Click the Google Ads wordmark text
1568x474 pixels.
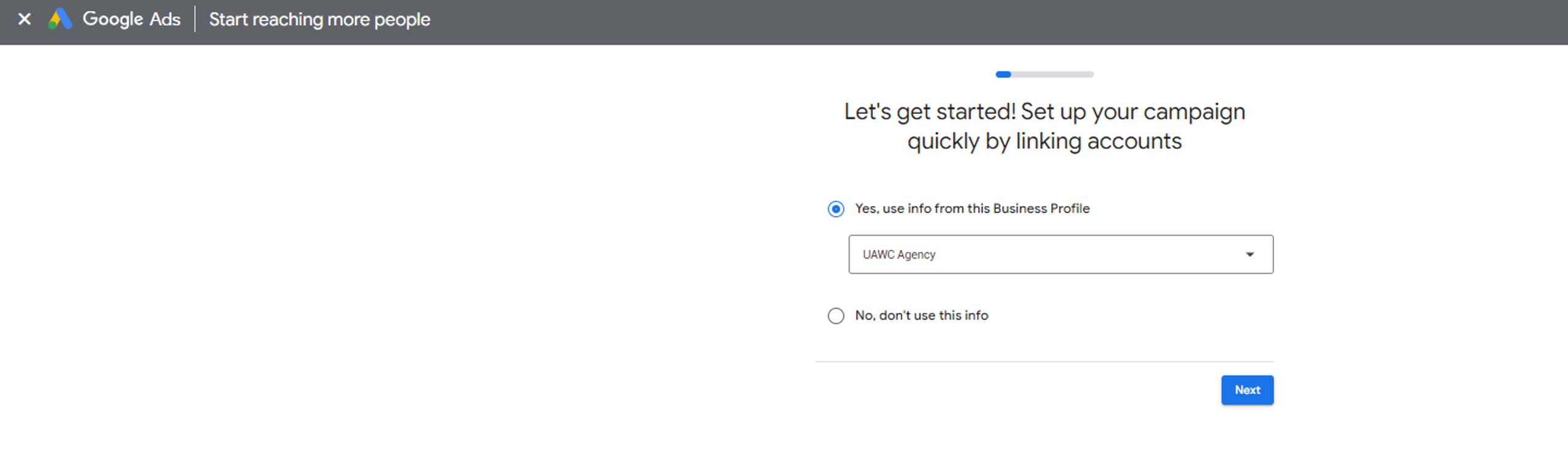(131, 20)
